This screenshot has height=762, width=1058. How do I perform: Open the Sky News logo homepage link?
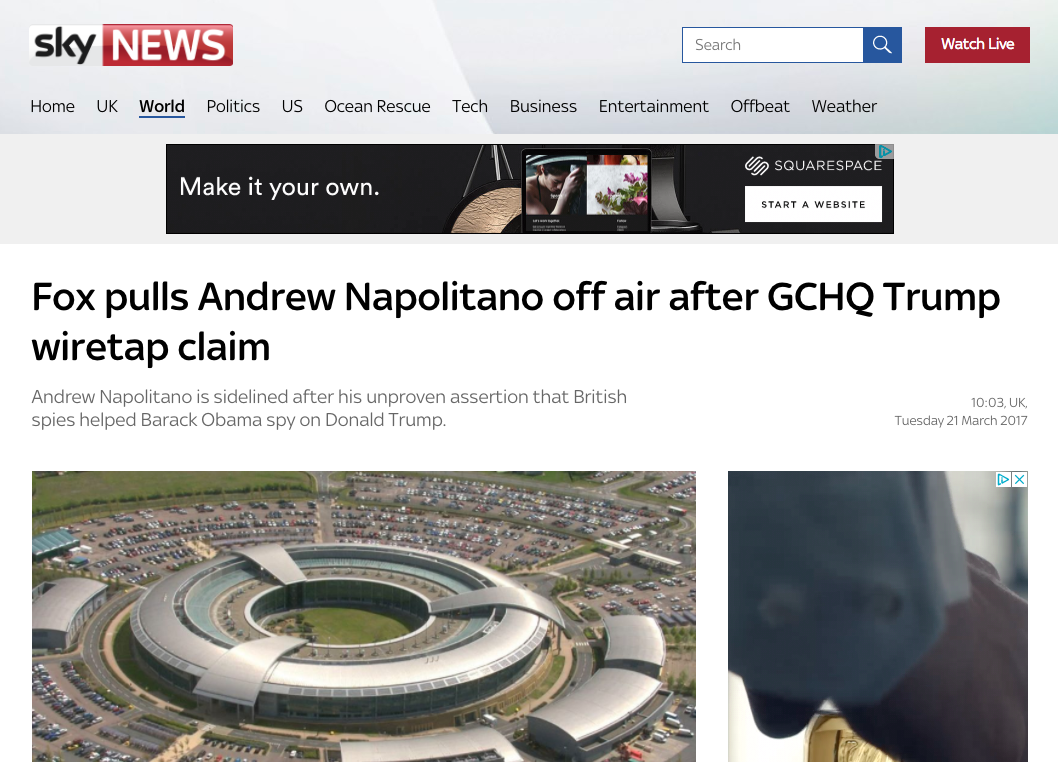click(131, 45)
